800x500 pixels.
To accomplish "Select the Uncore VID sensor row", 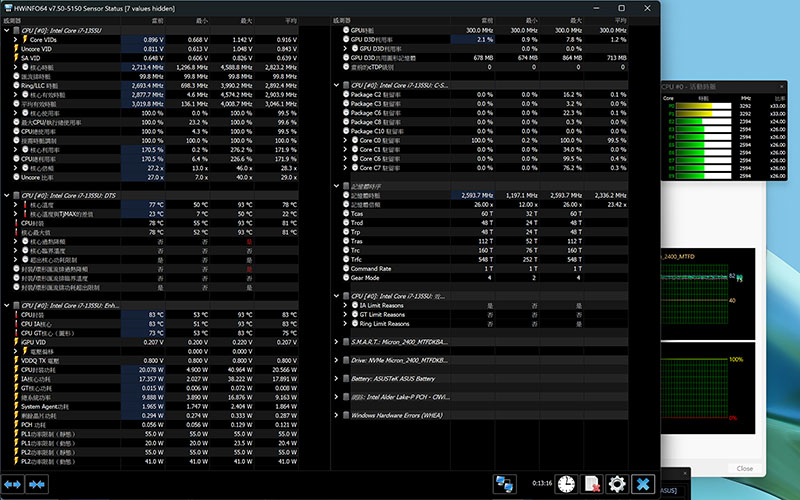I will coord(40,48).
